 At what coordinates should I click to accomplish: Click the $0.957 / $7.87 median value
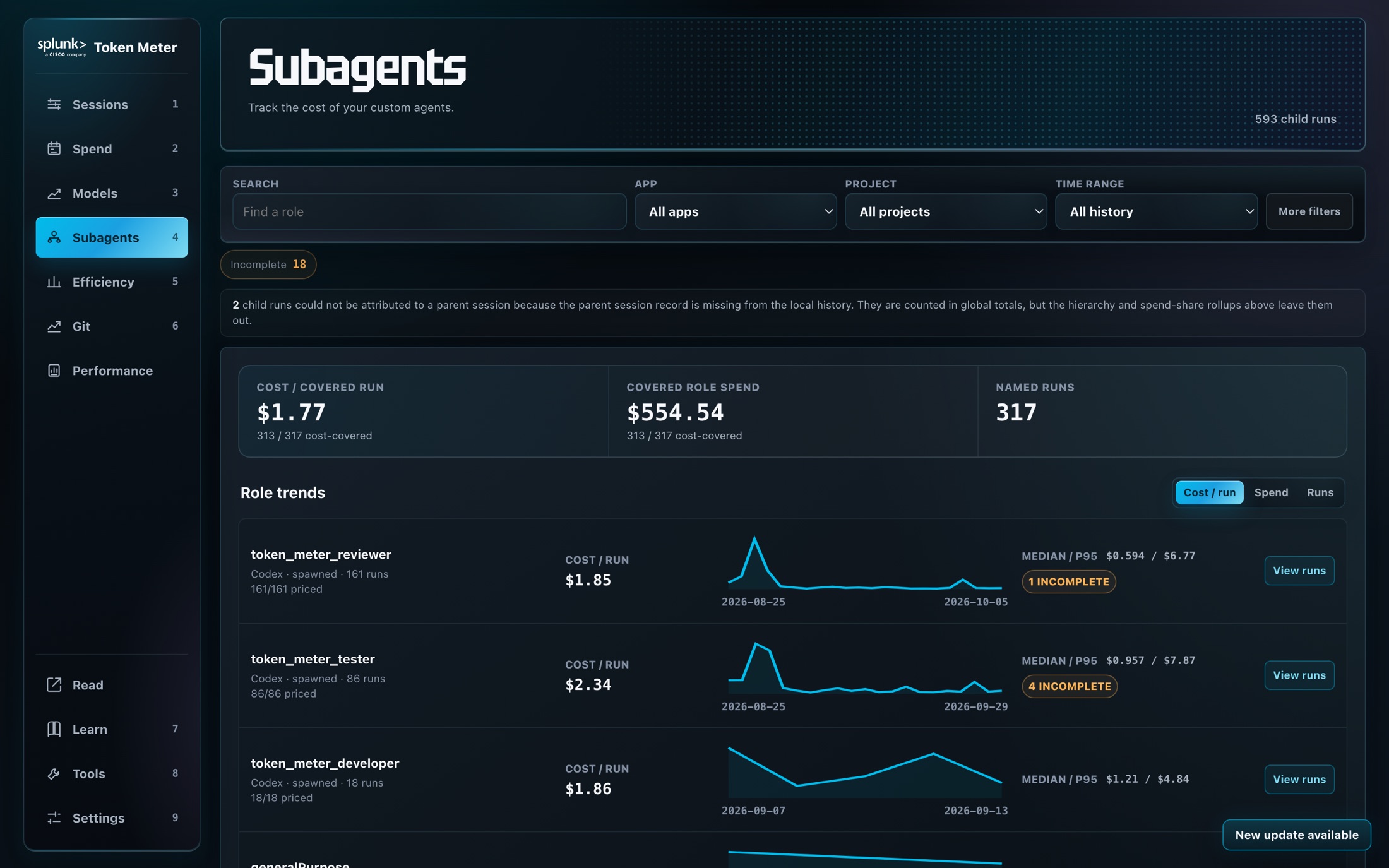click(1151, 661)
